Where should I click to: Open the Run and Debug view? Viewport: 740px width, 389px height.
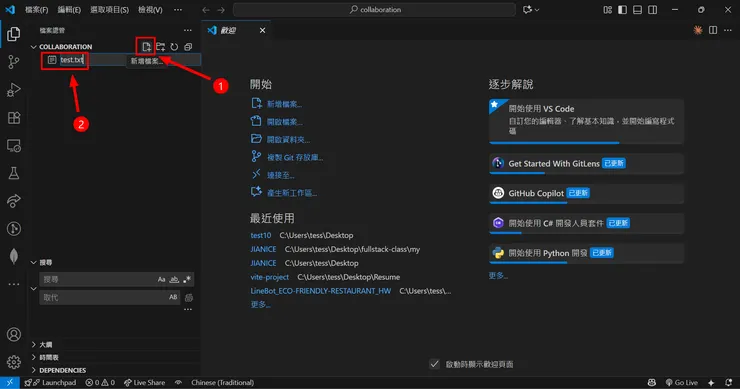pyautogui.click(x=14, y=90)
